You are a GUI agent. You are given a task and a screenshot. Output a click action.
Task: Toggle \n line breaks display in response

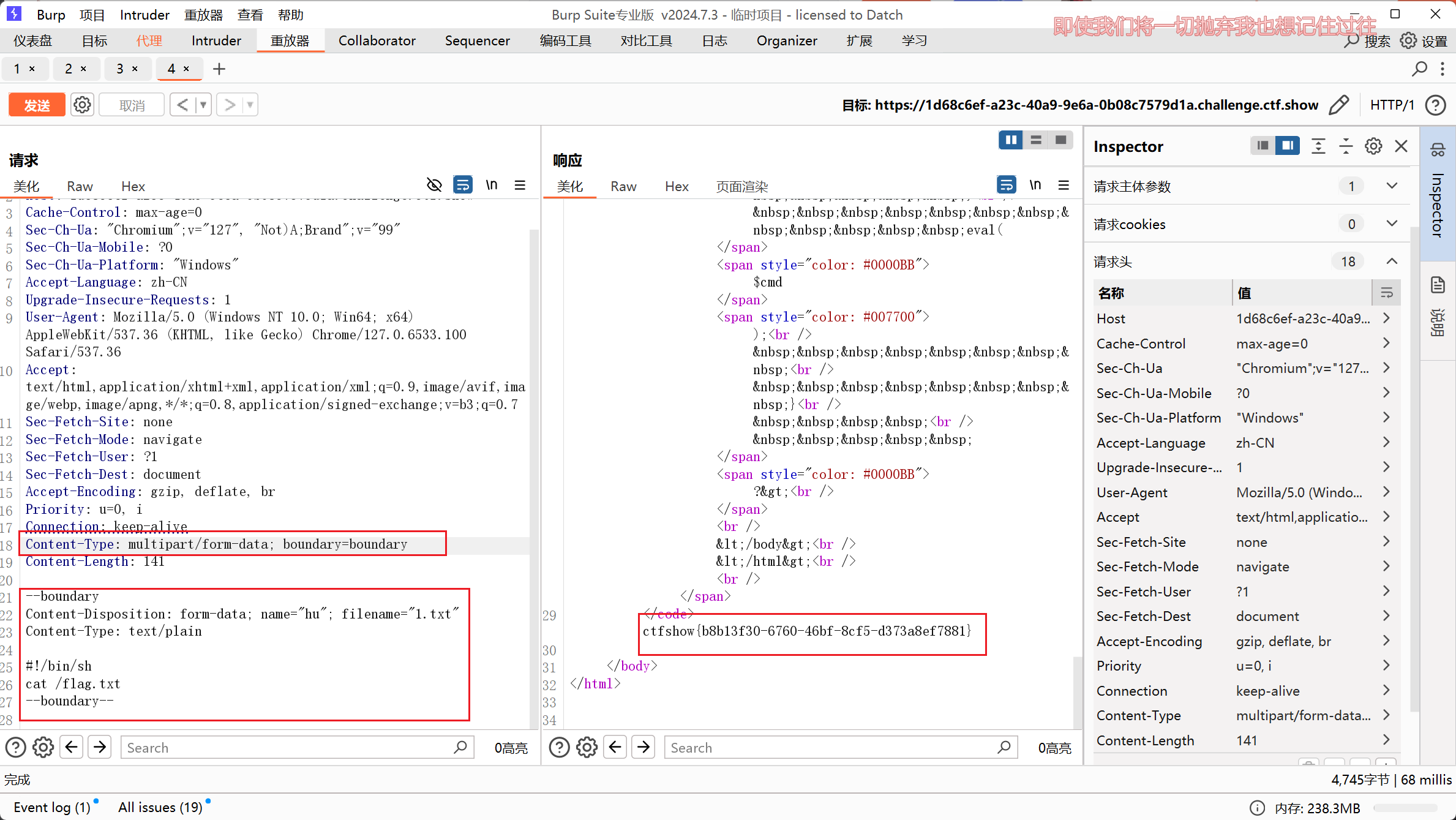pyautogui.click(x=1035, y=185)
